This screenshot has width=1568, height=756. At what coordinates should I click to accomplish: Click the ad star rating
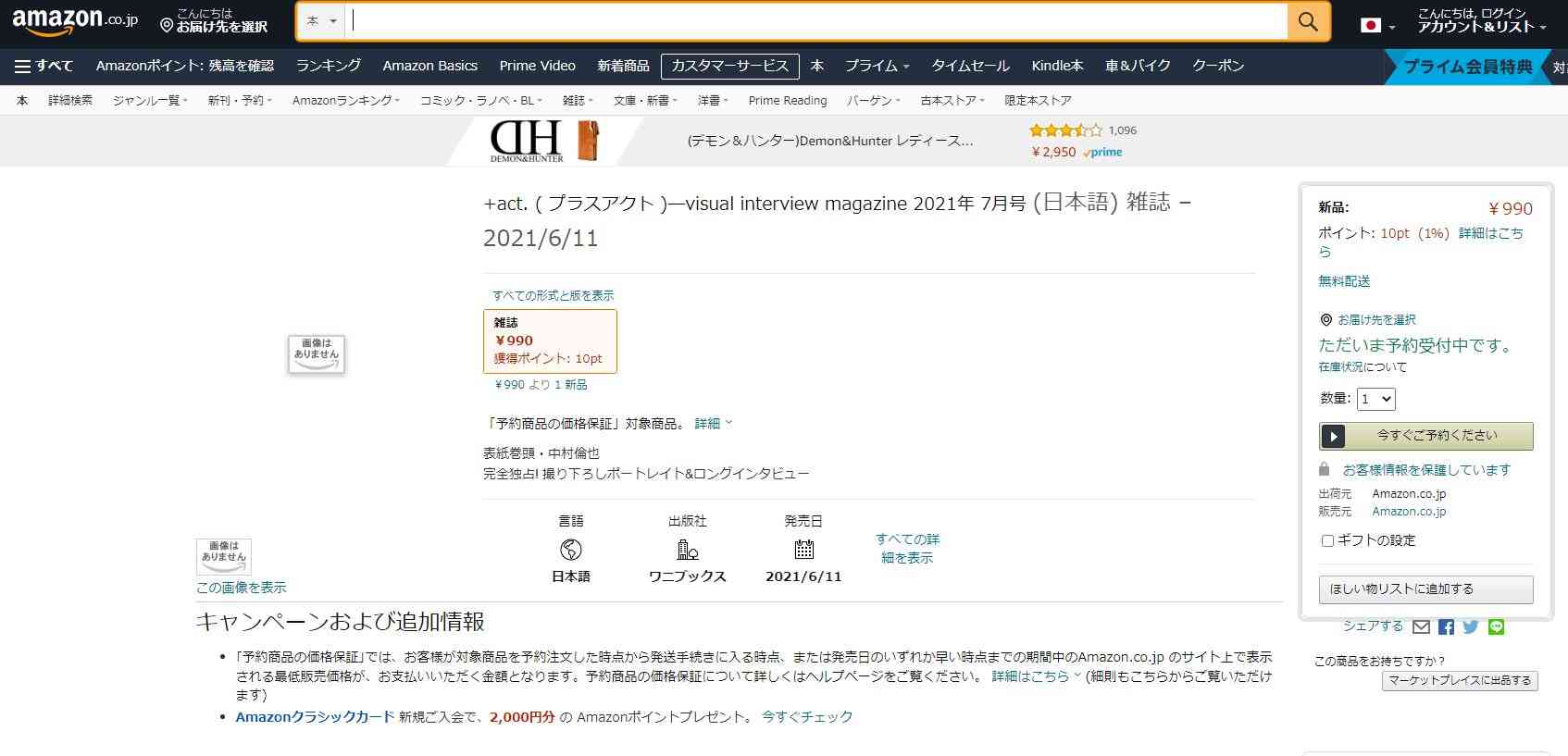[1066, 130]
